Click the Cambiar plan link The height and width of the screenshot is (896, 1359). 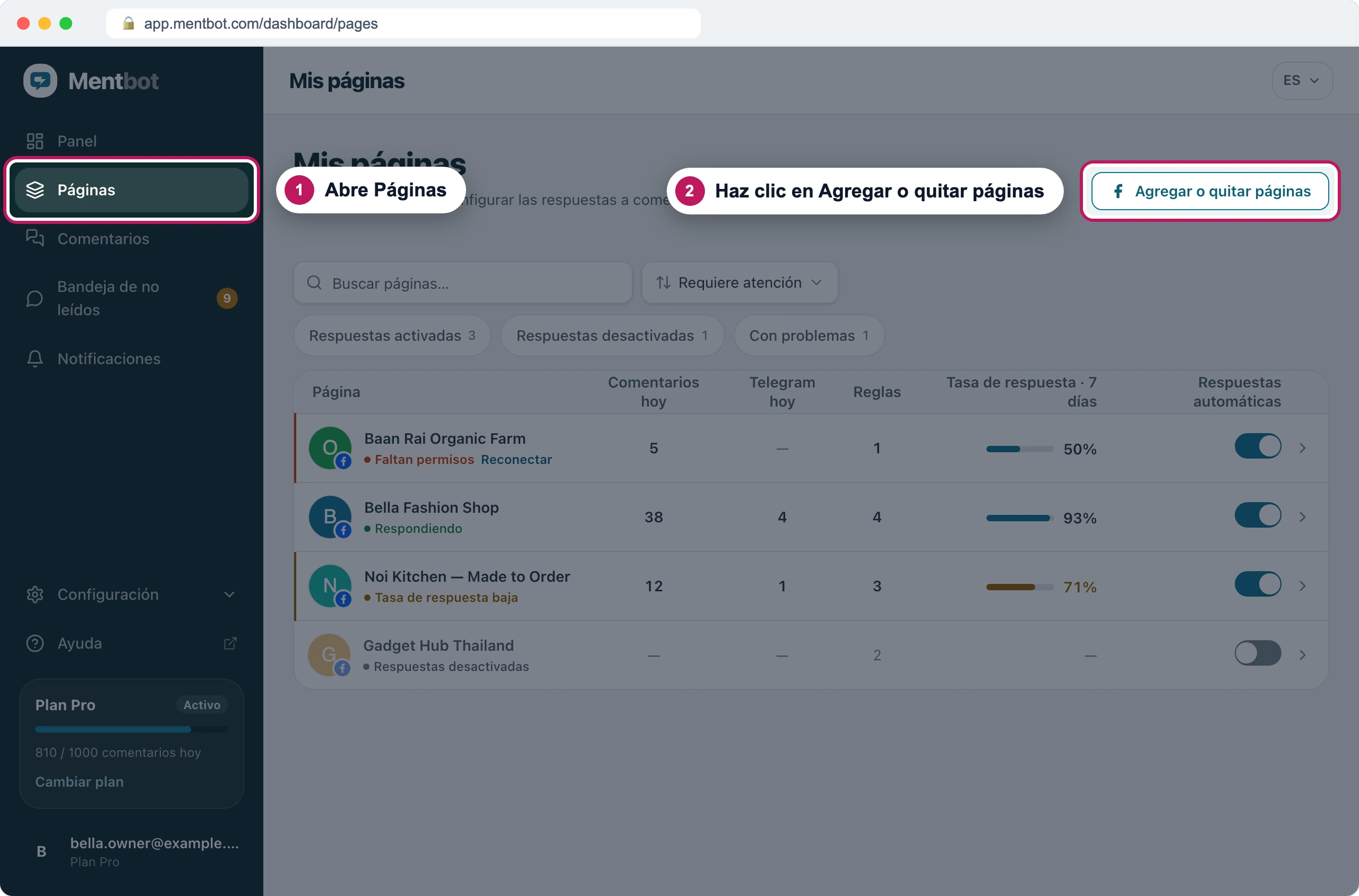[x=80, y=782]
